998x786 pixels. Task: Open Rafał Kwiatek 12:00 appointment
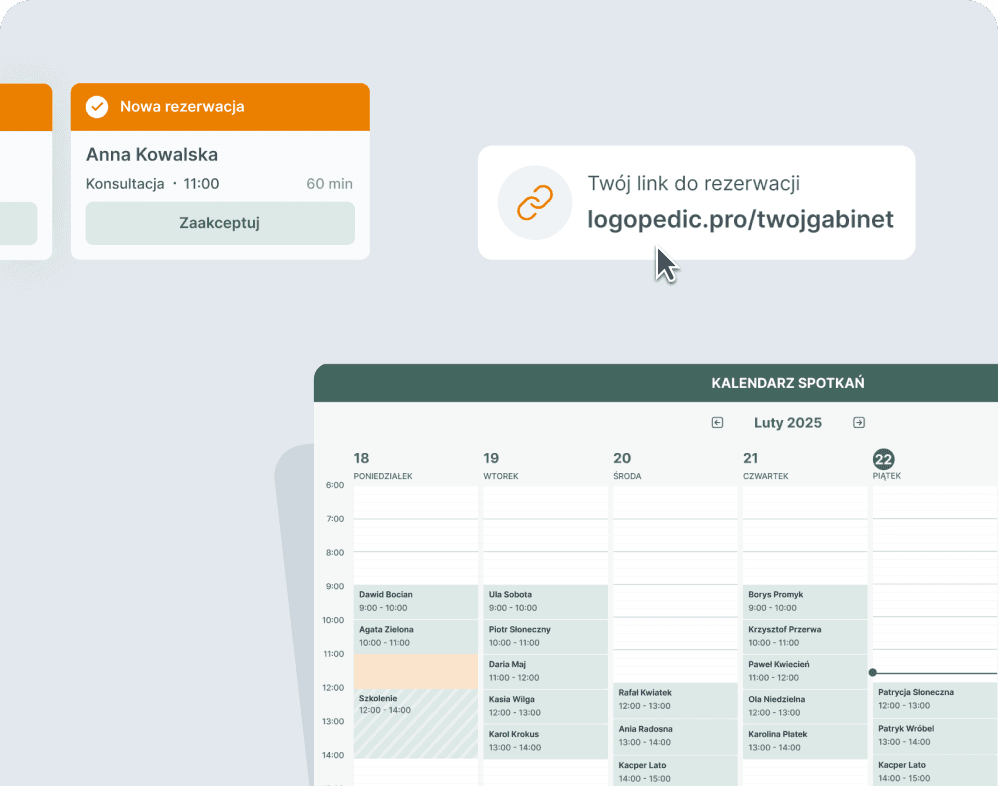tap(675, 700)
